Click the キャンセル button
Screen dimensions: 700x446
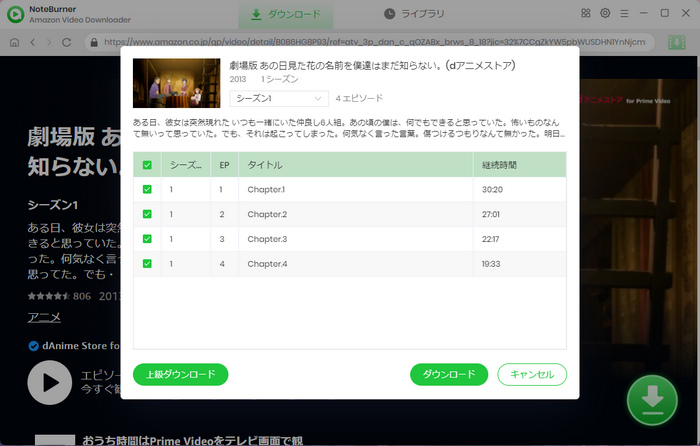[x=532, y=374]
